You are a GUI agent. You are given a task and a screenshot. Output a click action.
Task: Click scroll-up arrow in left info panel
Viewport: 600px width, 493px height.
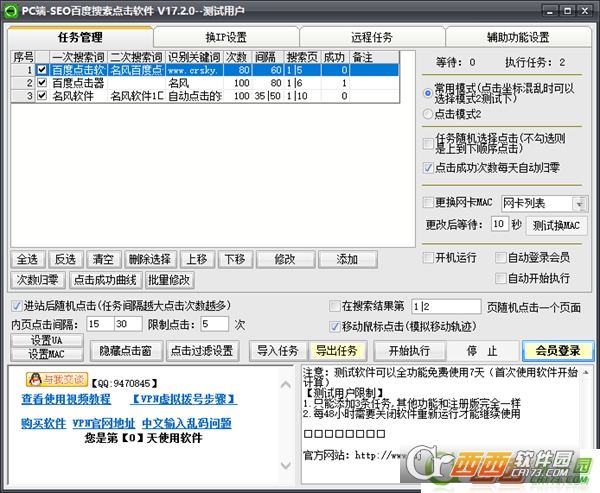(286, 385)
